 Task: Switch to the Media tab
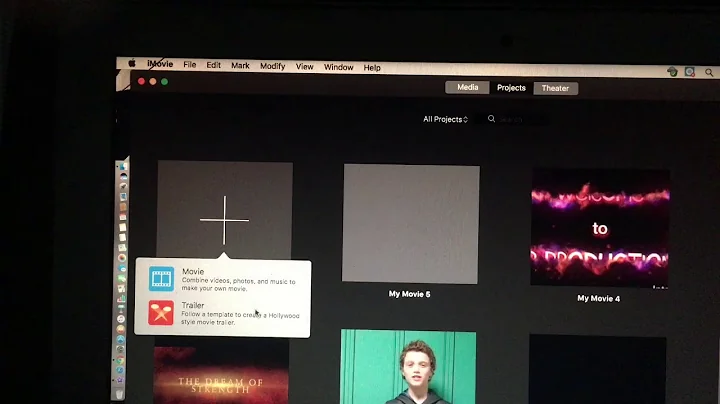(467, 87)
